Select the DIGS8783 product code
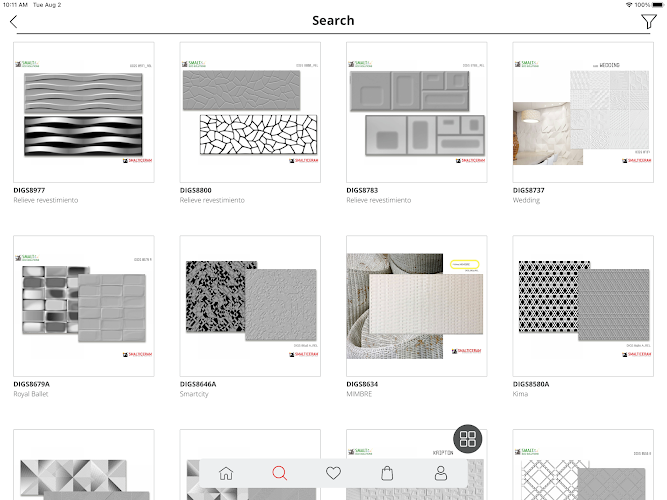 point(362,190)
